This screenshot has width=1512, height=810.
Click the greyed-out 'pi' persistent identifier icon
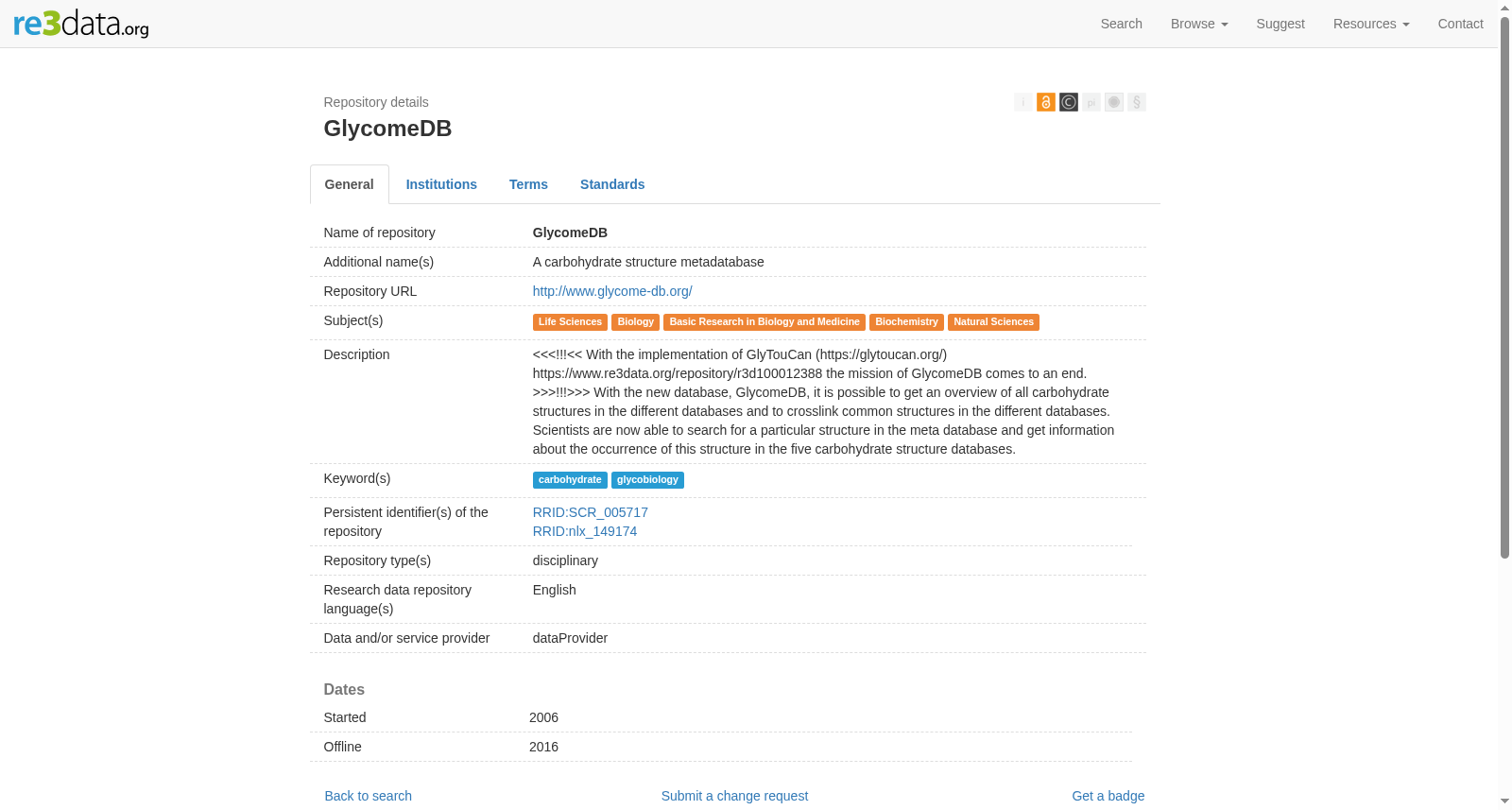1091,102
